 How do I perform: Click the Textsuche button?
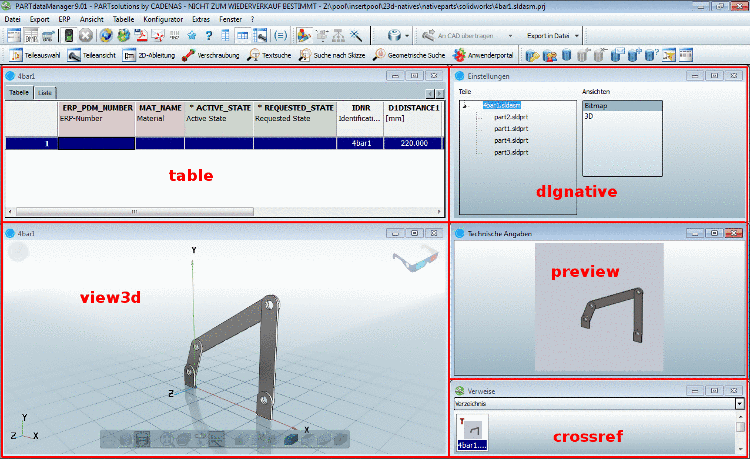(x=269, y=55)
